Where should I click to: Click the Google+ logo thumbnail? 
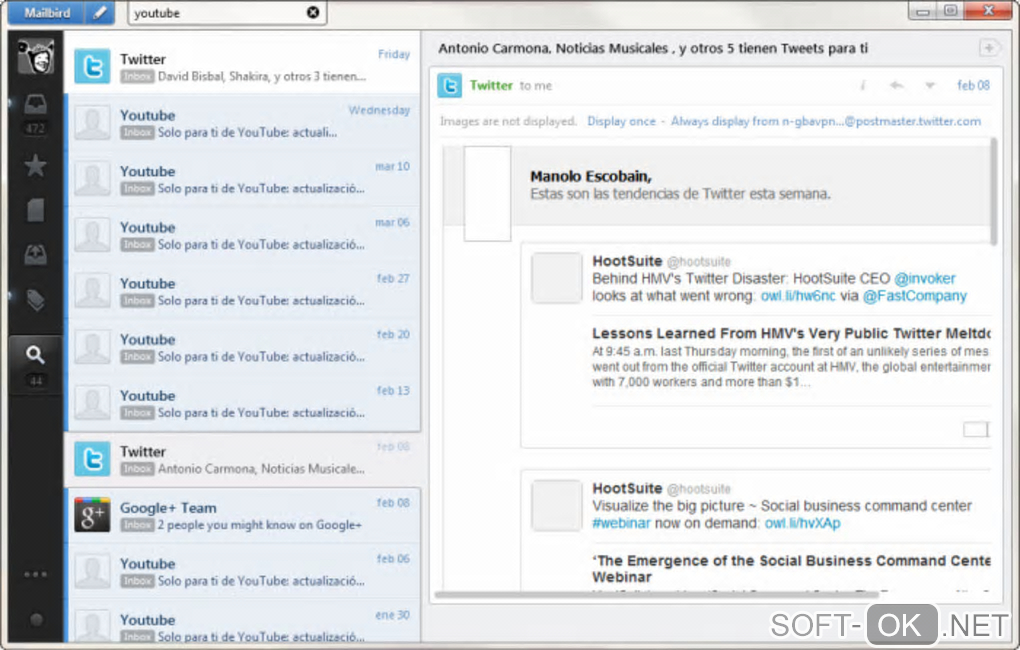92,515
